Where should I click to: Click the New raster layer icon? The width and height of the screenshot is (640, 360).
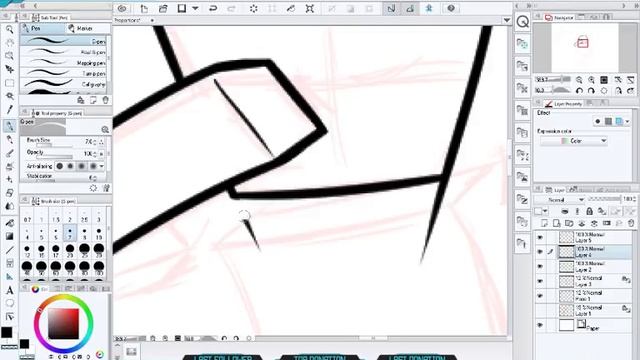click(544, 223)
